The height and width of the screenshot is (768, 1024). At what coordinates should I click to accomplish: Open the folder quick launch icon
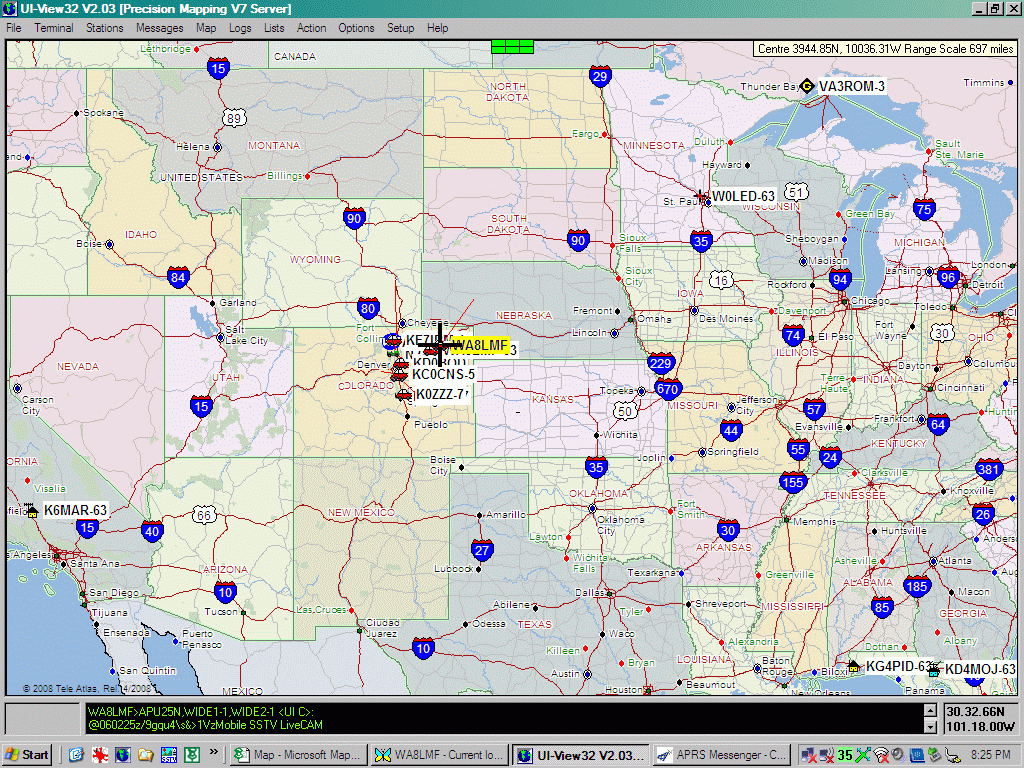point(145,755)
